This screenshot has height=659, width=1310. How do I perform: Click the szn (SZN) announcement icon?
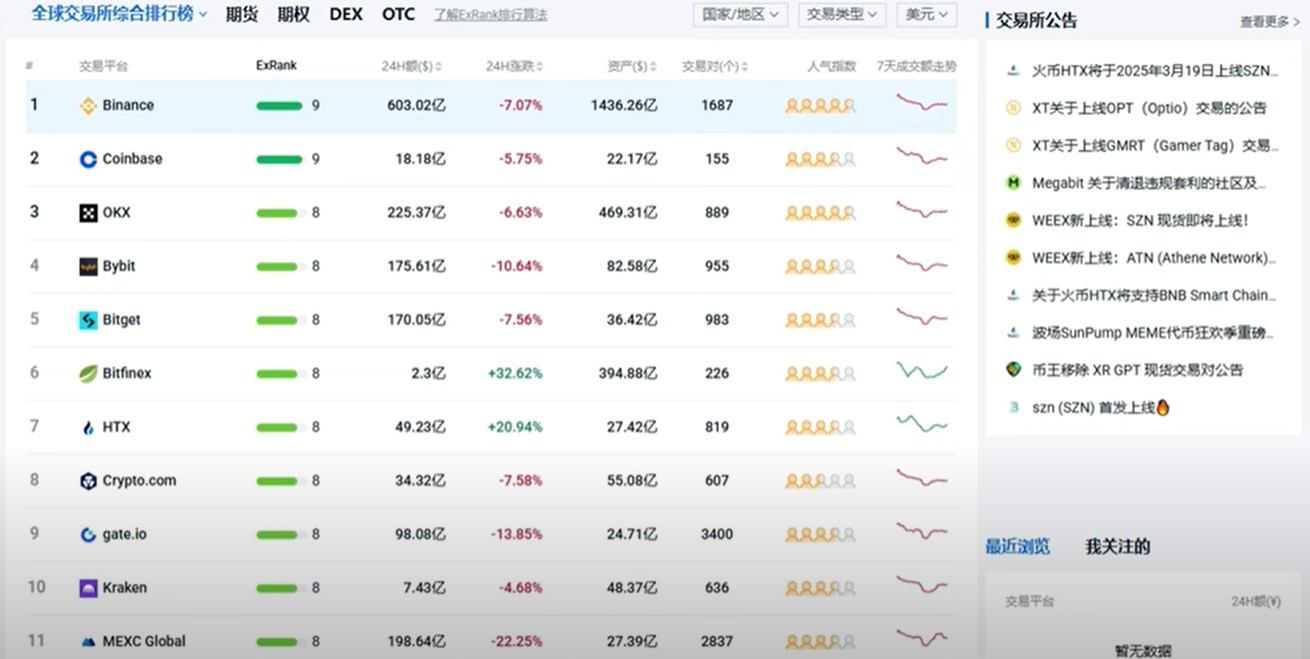pyautogui.click(x=1013, y=407)
